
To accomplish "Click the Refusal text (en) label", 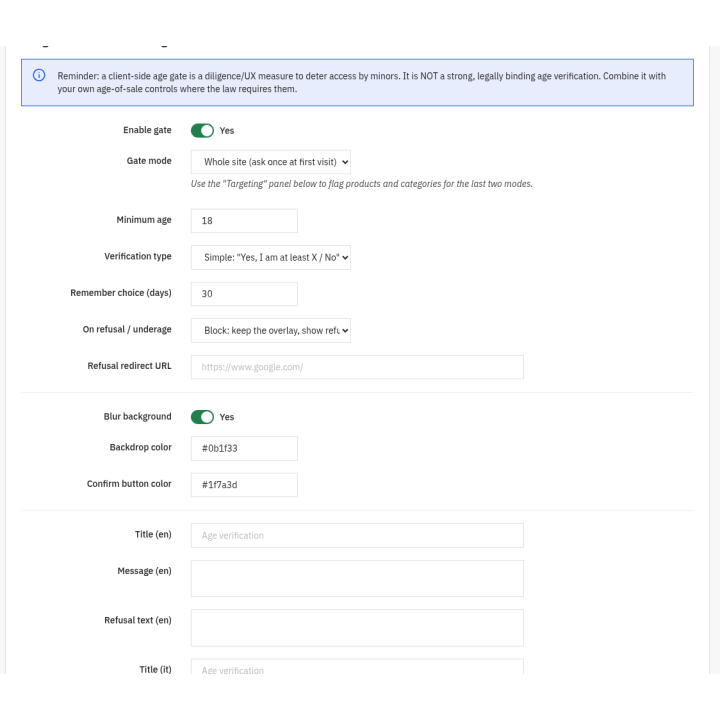I will coord(138,620).
